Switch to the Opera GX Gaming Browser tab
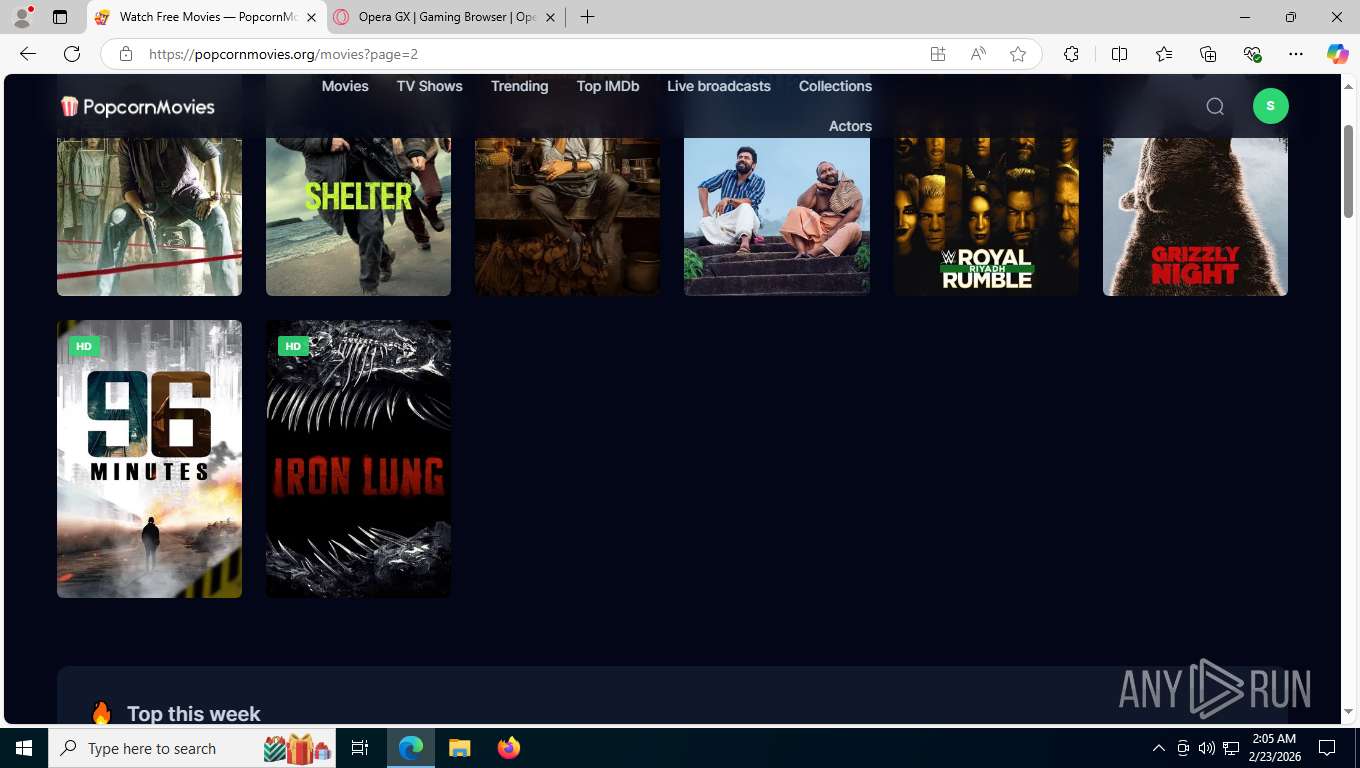The height and width of the screenshot is (768, 1360). tap(445, 17)
